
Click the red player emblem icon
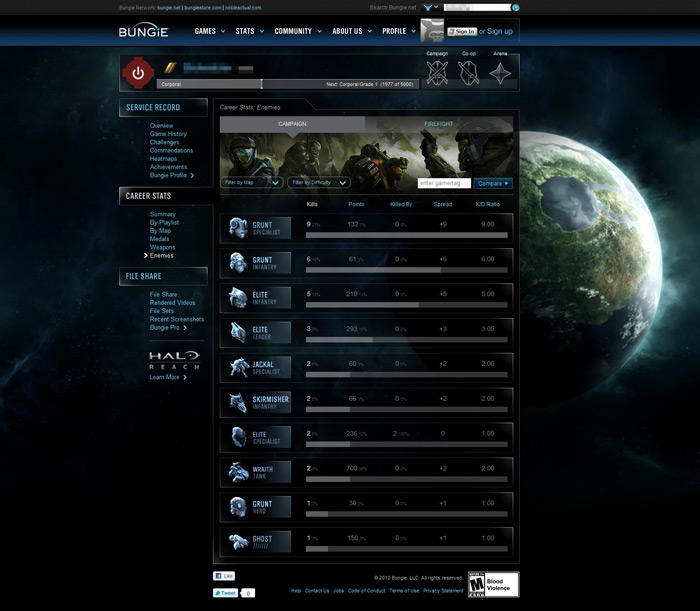[138, 73]
